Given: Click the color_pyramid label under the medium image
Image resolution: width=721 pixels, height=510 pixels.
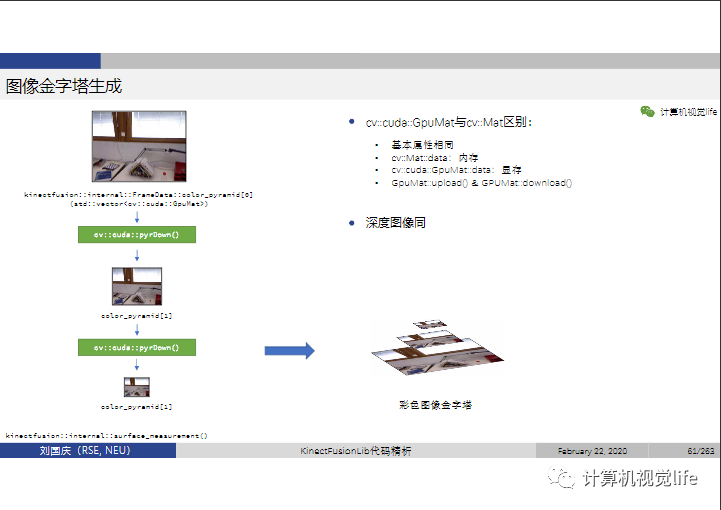Looking at the screenshot, I should point(137,316).
